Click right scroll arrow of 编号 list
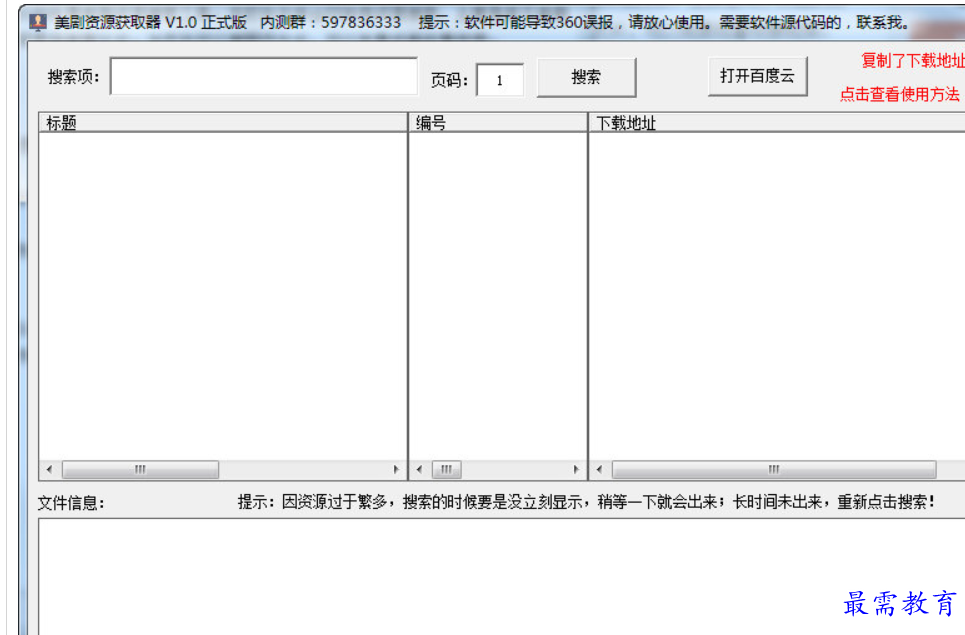 [x=575, y=469]
